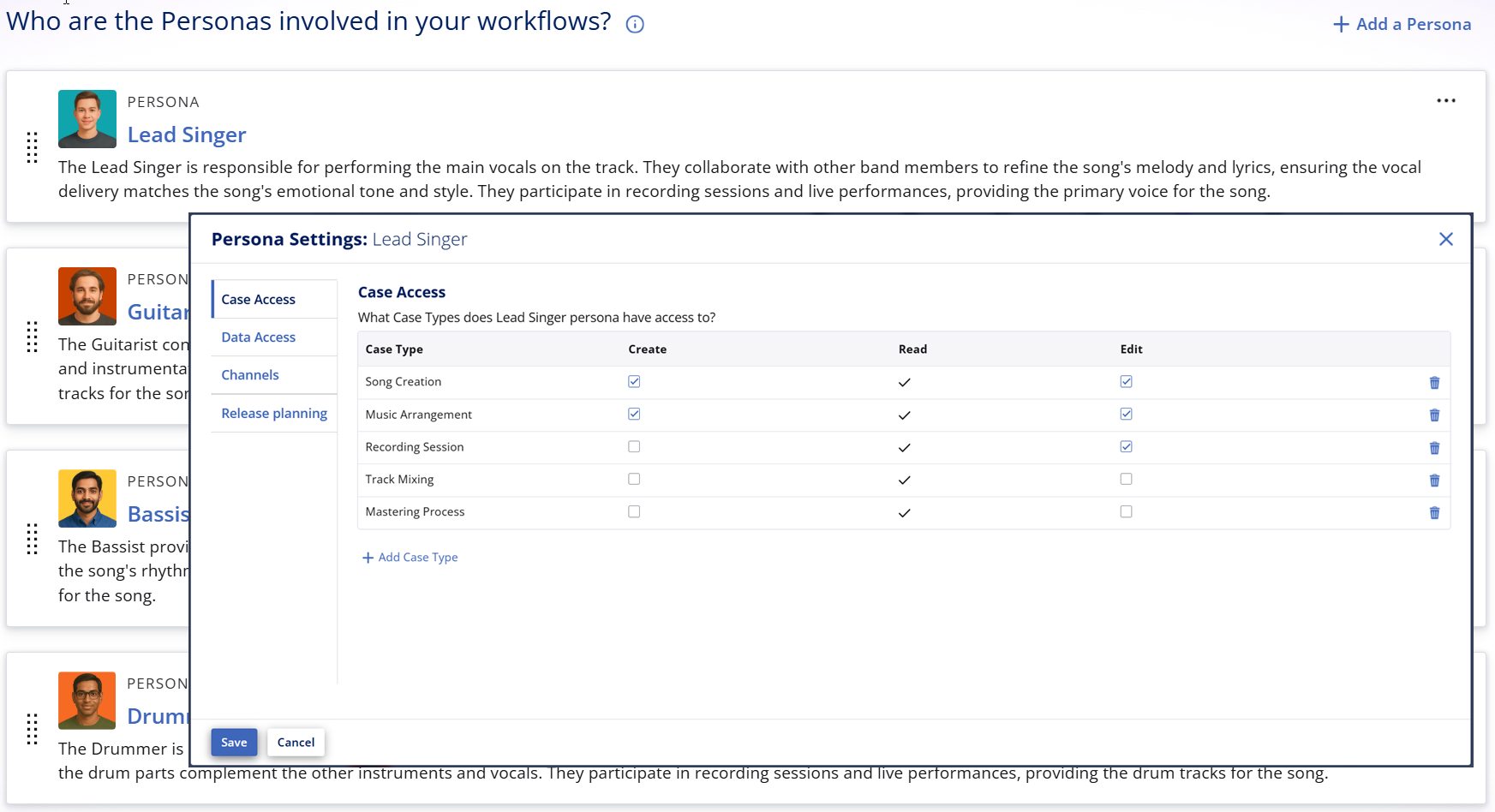The width and height of the screenshot is (1495, 812).
Task: Close the Persona Settings dialog
Action: pos(1445,239)
